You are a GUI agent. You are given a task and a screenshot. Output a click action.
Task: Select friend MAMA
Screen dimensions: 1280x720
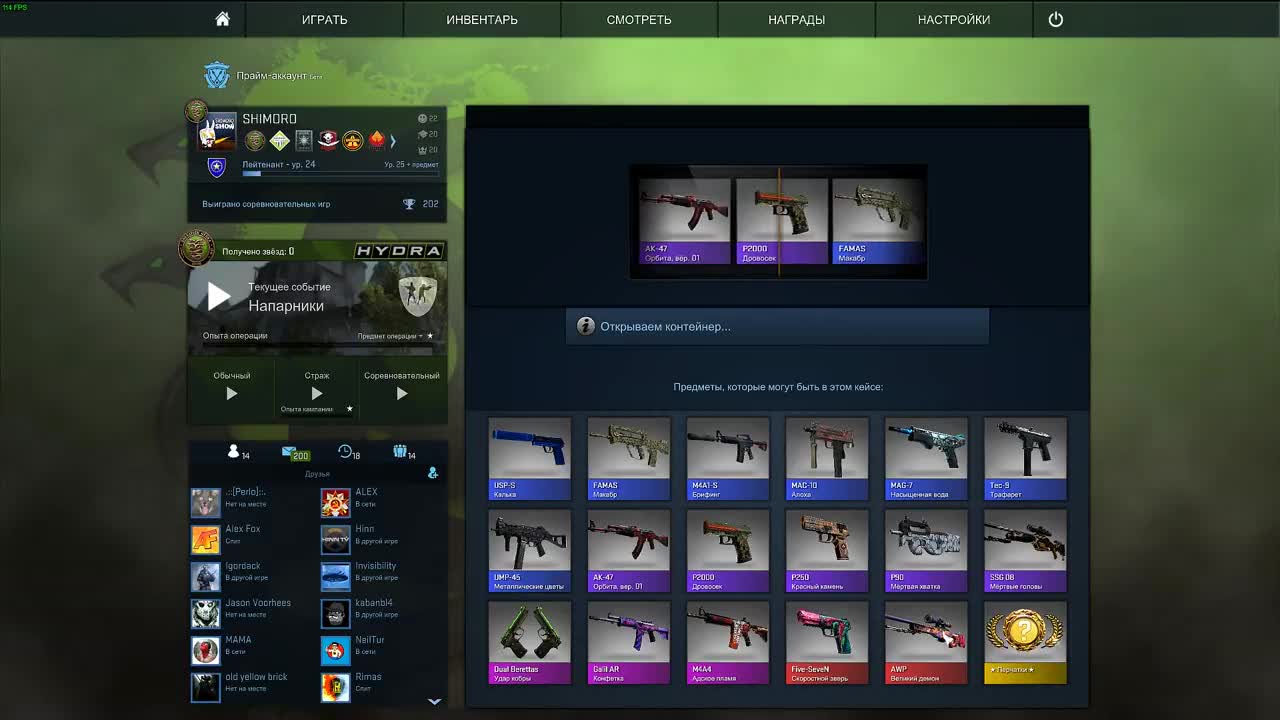point(253,650)
